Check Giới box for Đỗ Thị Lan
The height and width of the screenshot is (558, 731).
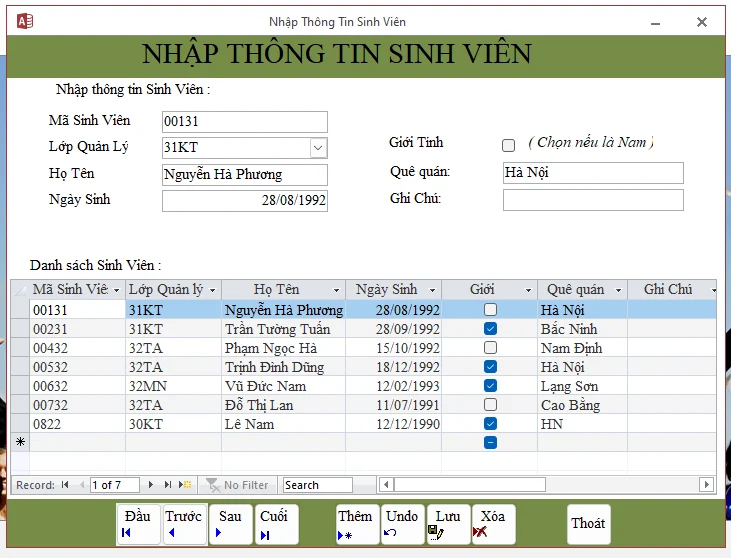[x=490, y=405]
